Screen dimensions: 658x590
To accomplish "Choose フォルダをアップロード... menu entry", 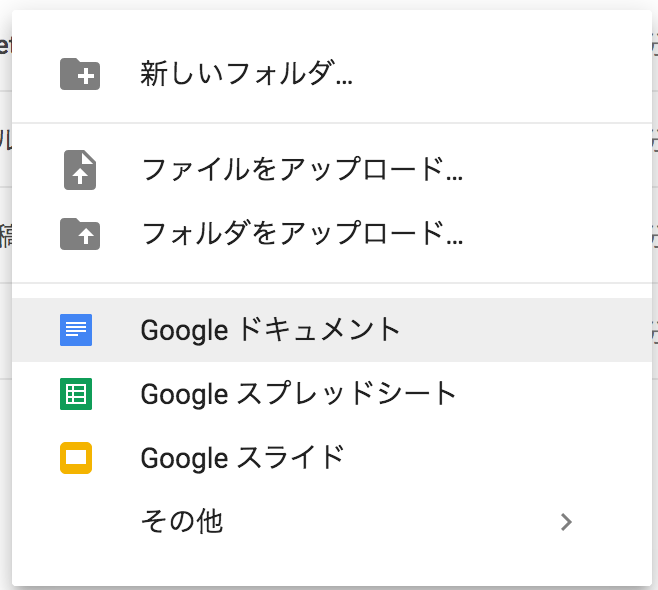I will (x=332, y=234).
